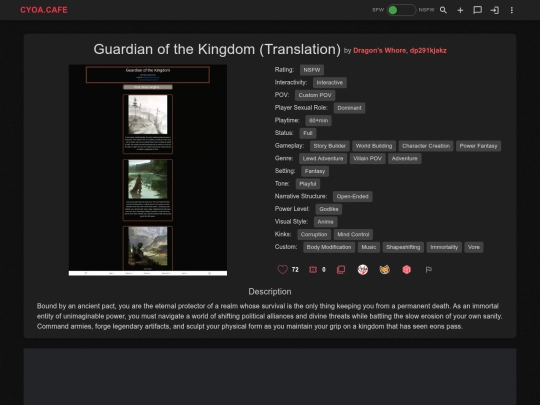
Task: Open author dp291kjakz profile
Action: [x=428, y=51]
